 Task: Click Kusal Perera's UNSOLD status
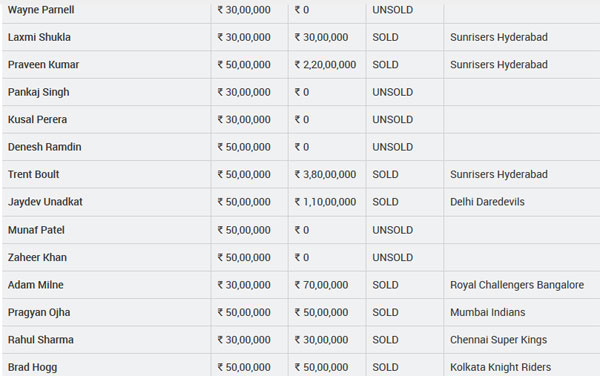pos(393,120)
